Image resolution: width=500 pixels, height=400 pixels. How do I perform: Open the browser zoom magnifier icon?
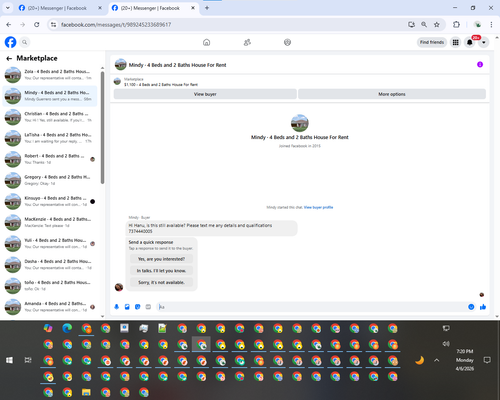pyautogui.click(x=424, y=25)
